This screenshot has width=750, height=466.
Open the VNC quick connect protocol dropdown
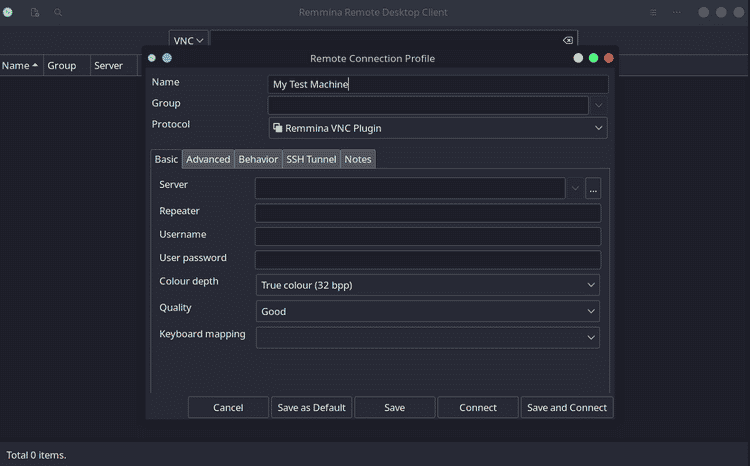188,41
